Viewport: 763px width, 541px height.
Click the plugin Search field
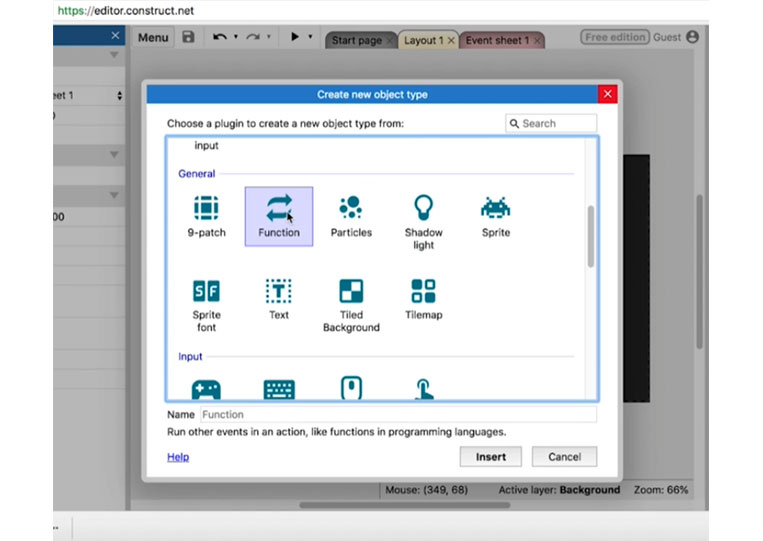click(x=551, y=124)
